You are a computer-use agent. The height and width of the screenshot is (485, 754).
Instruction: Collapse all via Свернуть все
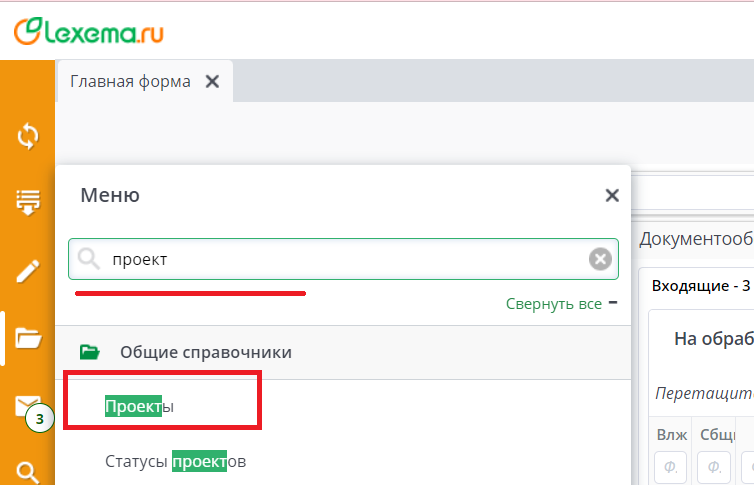553,304
